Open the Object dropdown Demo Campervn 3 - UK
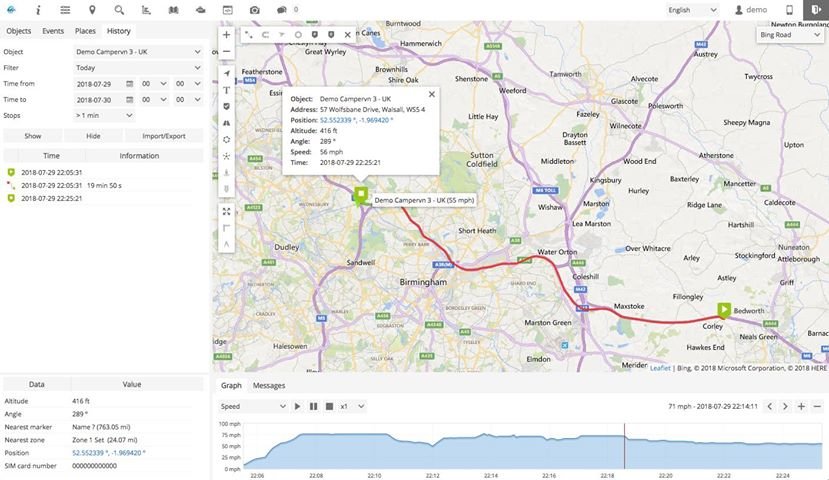This screenshot has height=480, width=829. click(x=138, y=51)
